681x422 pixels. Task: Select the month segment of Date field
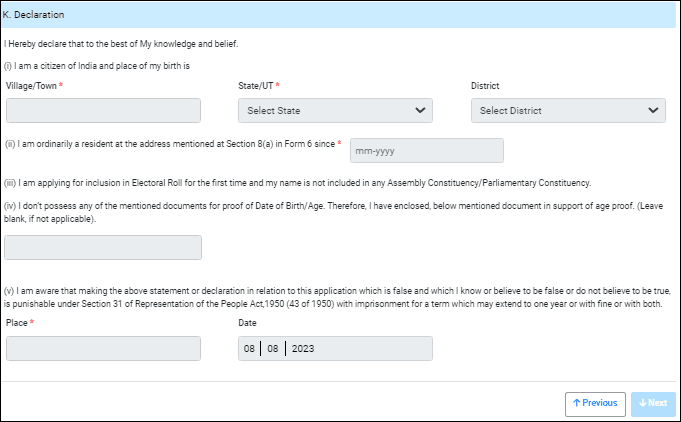pyautogui.click(x=272, y=348)
